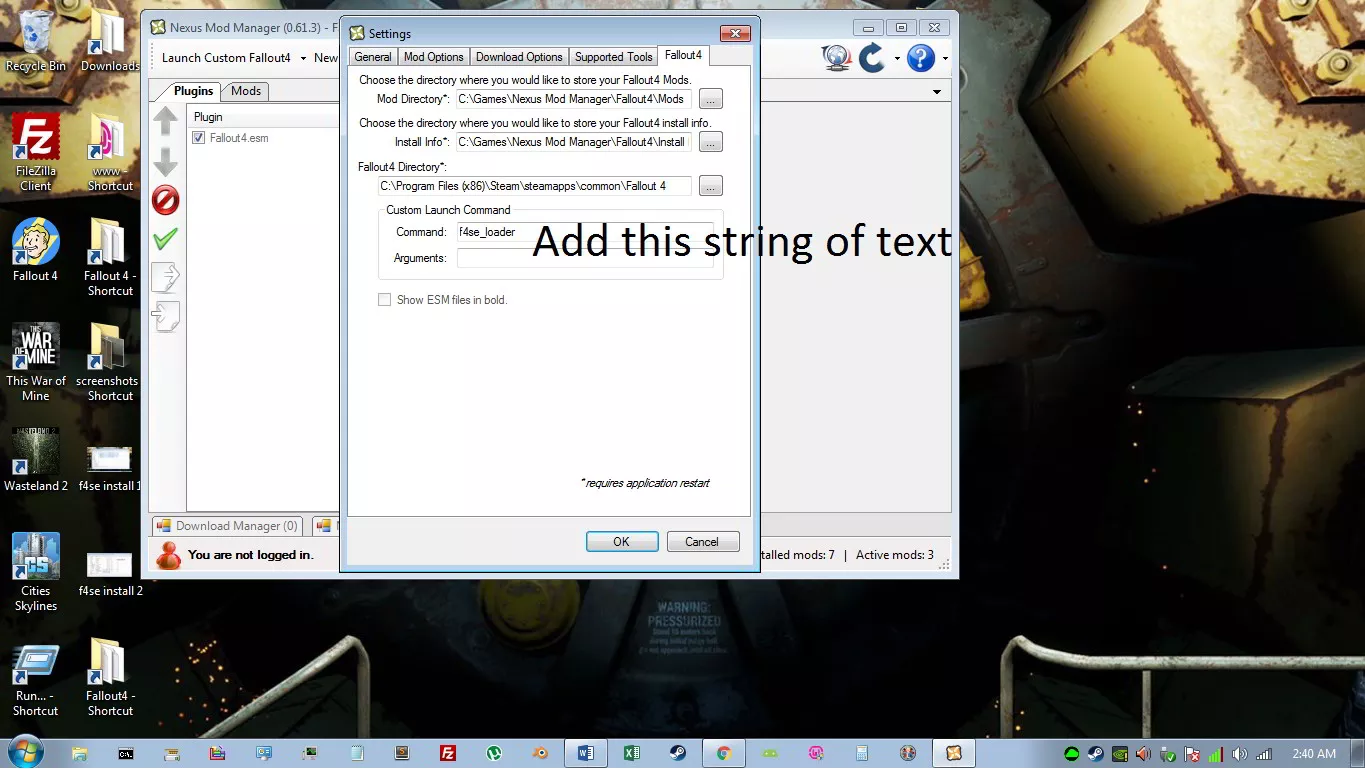The image size is (1365, 770).
Task: Click OK in Settings dialog
Action: pyautogui.click(x=621, y=542)
